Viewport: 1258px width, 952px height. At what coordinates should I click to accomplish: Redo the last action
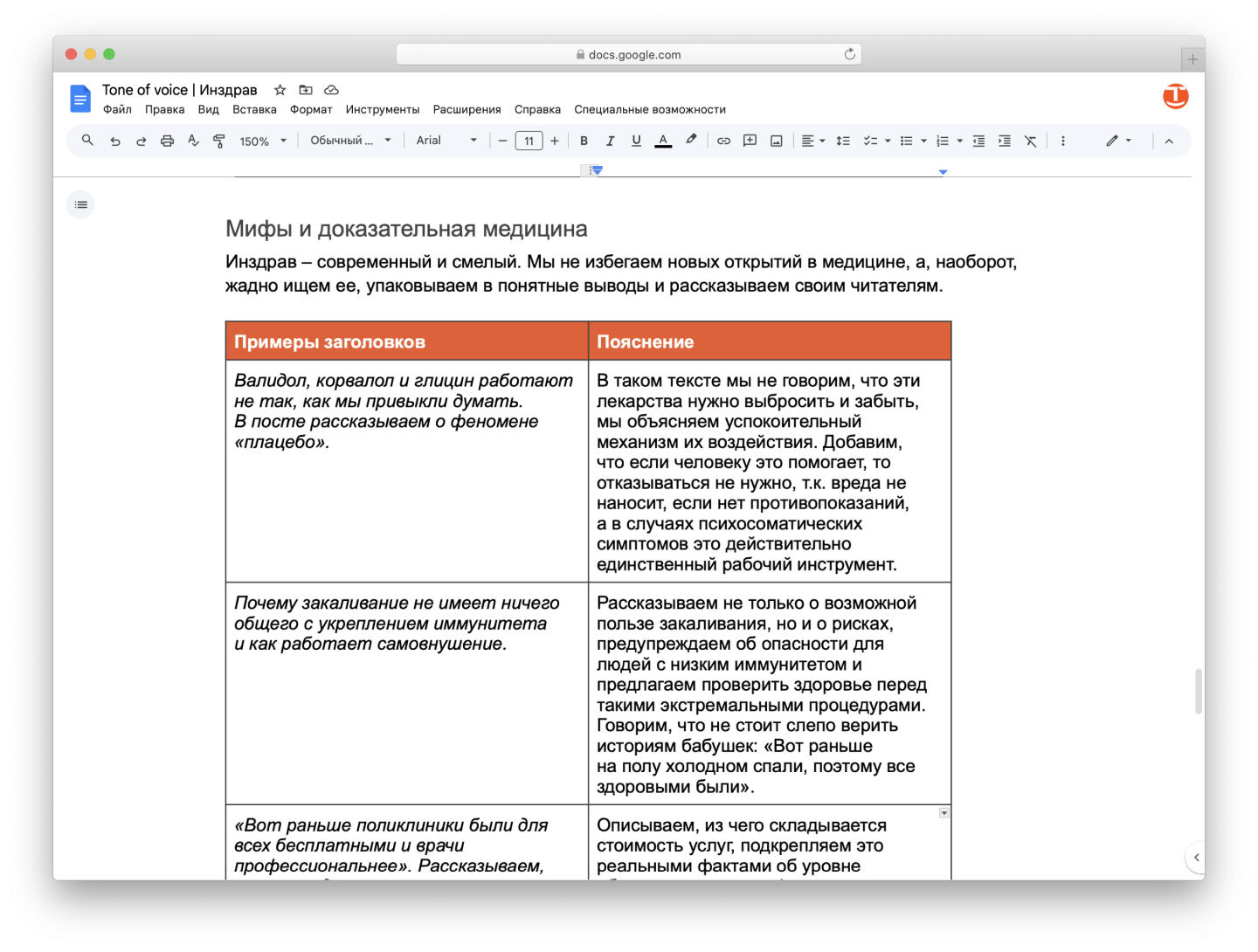[141, 141]
